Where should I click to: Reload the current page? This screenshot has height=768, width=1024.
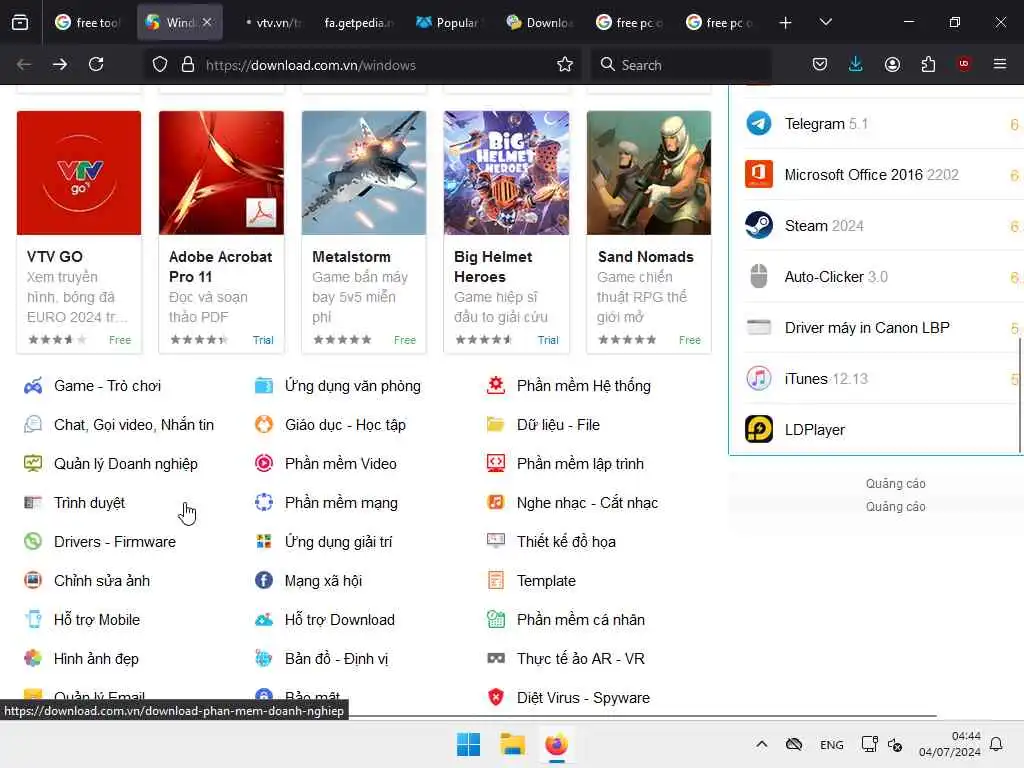click(96, 64)
